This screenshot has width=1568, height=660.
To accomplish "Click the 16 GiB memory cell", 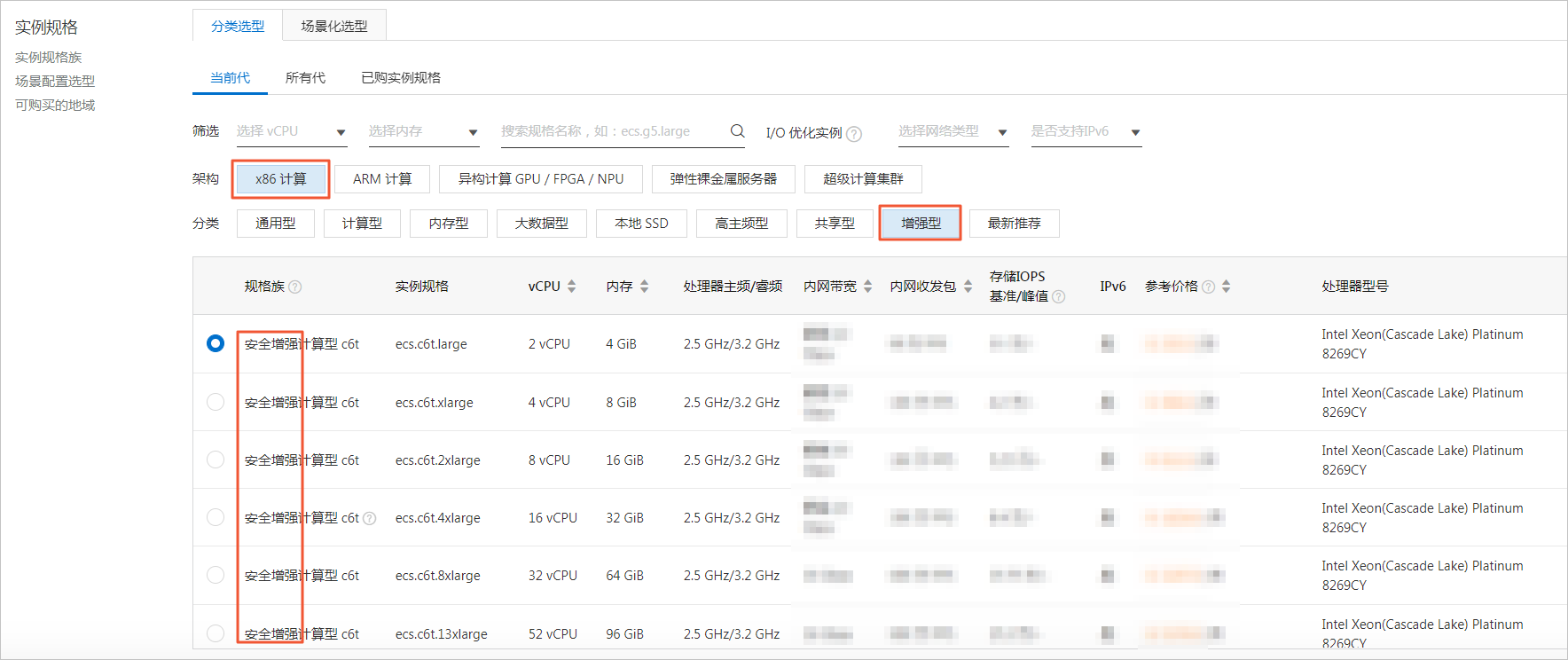I will pos(624,460).
